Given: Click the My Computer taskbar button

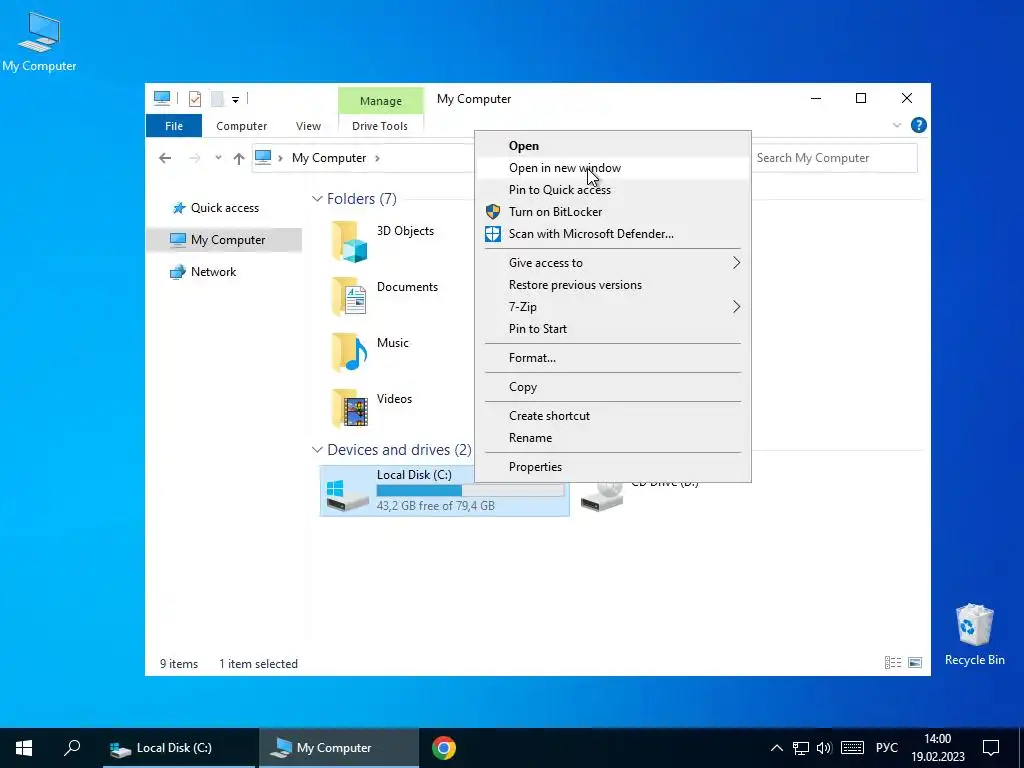Looking at the screenshot, I should point(339,748).
